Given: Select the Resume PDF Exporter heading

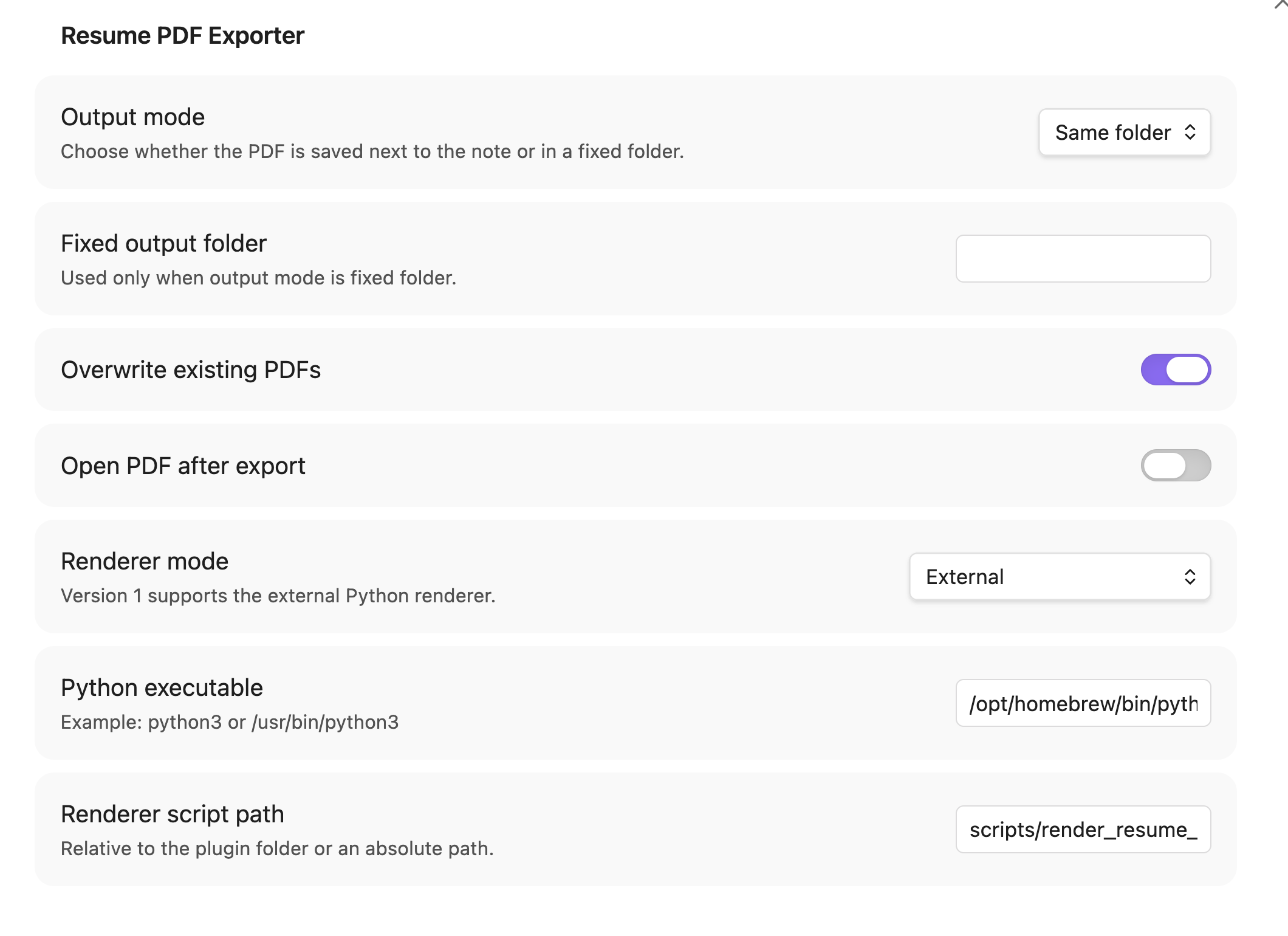Looking at the screenshot, I should click(182, 35).
